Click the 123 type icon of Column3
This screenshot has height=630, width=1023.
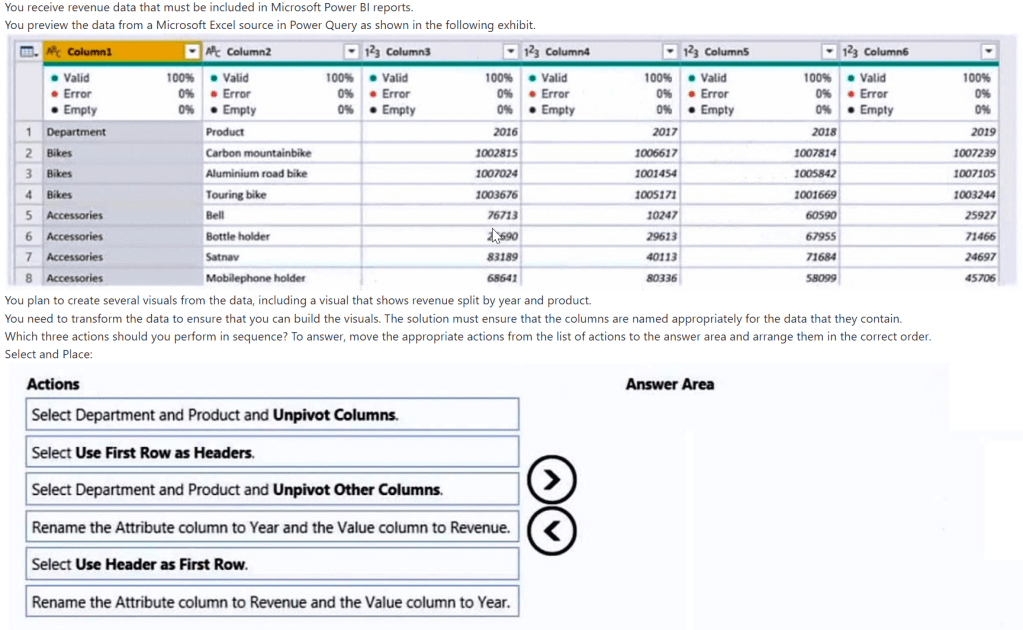[x=372, y=51]
